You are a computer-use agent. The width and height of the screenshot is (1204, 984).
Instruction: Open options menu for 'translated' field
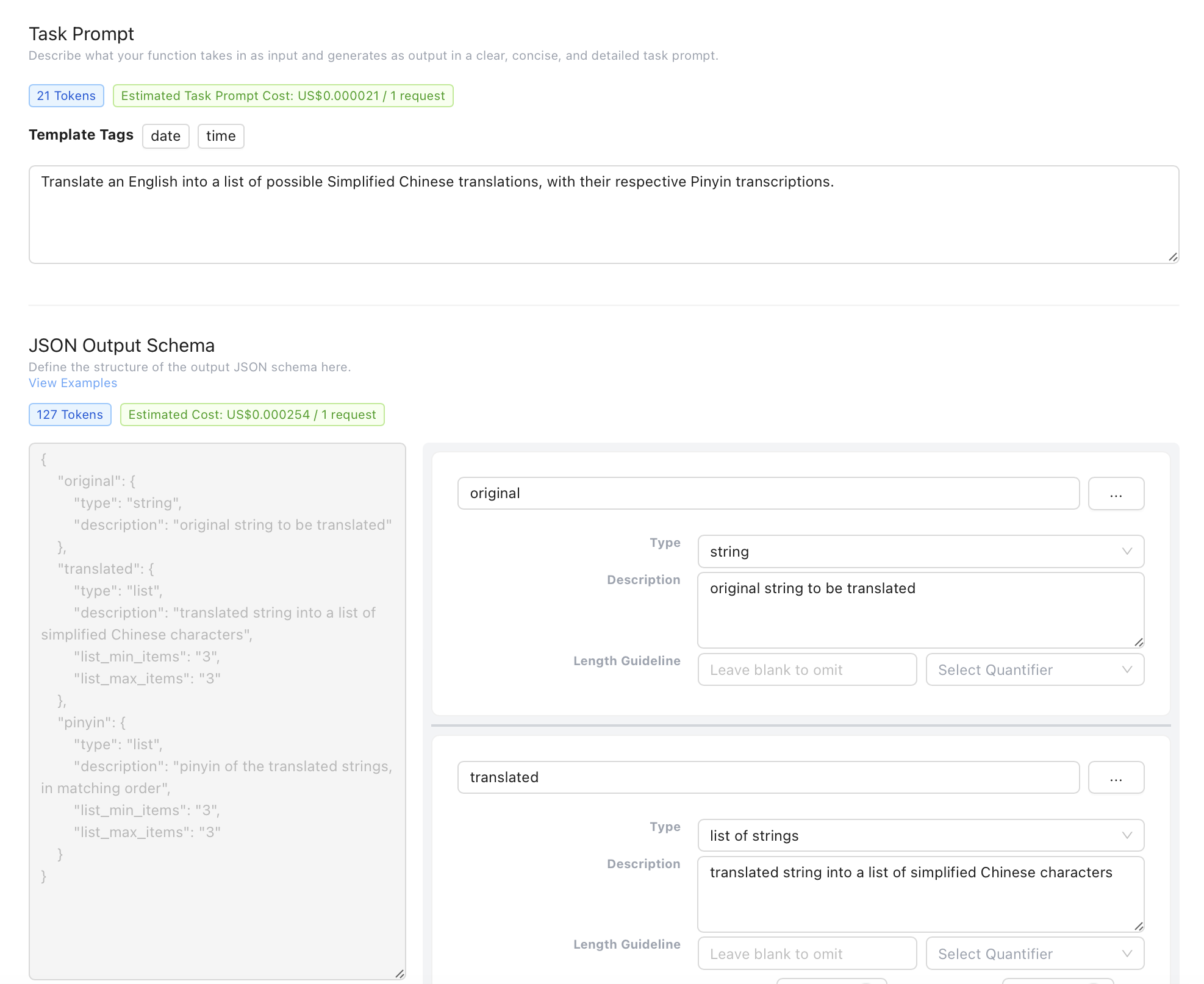tap(1116, 777)
